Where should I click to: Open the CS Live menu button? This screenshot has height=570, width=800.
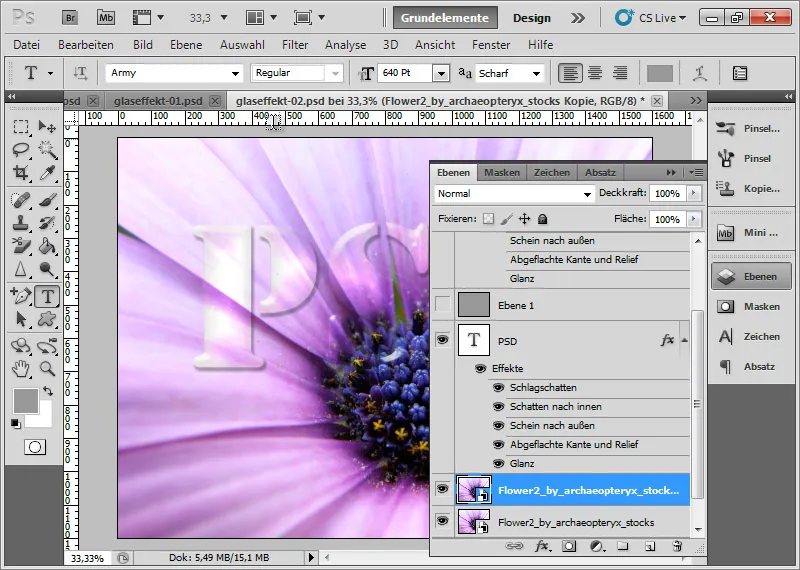click(651, 18)
